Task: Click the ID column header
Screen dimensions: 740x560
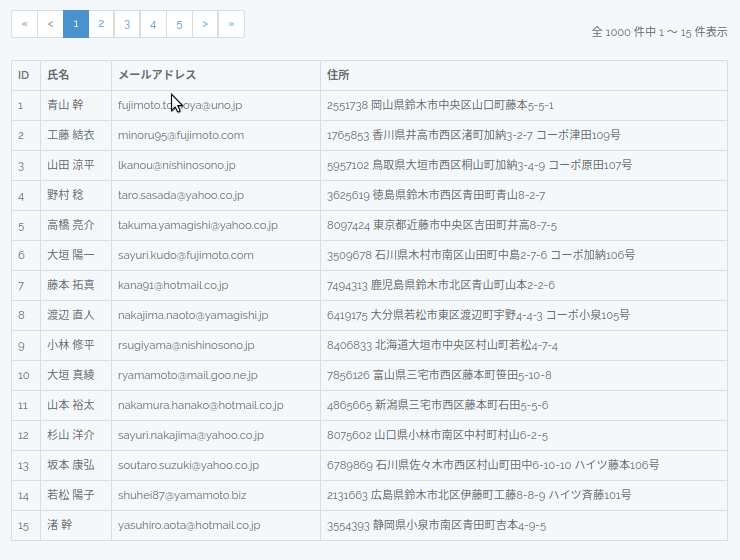Action: pyautogui.click(x=24, y=75)
